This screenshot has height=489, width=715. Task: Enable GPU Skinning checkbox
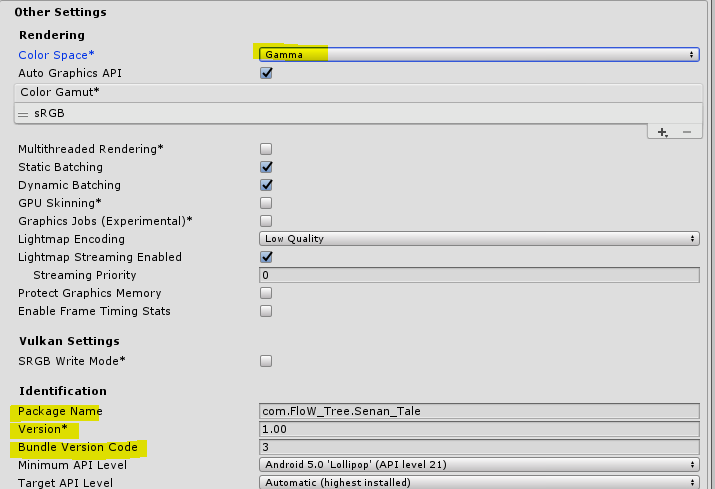coord(266,203)
